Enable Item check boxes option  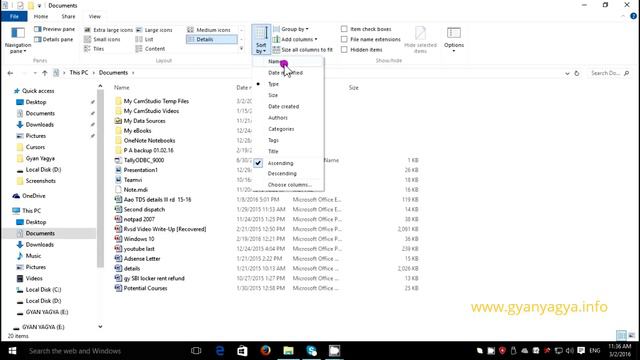pyautogui.click(x=344, y=29)
